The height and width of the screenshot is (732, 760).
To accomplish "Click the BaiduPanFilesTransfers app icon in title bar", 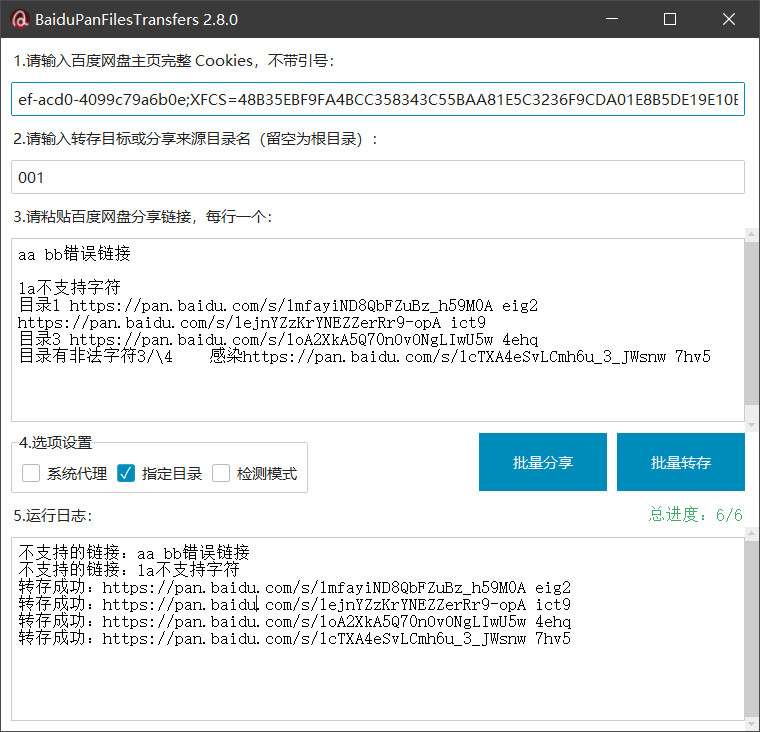I will click(x=20, y=19).
